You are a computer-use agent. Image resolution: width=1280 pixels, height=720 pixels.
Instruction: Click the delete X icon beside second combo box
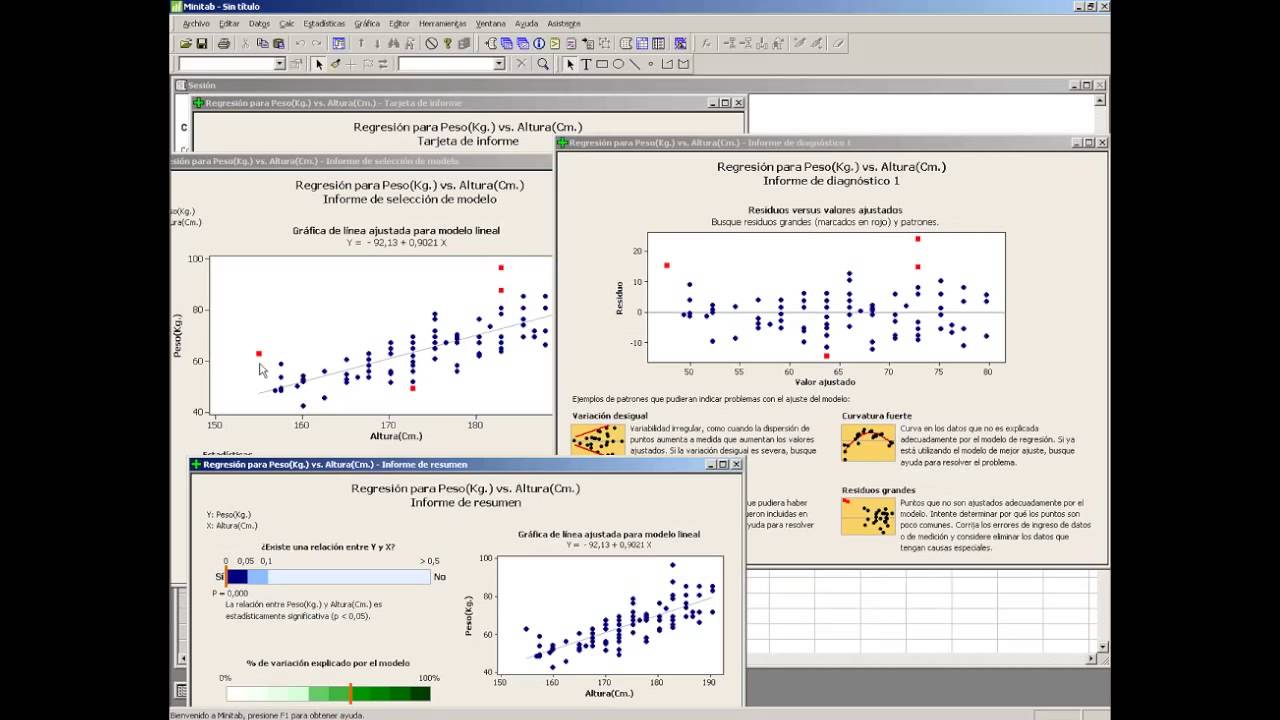tap(521, 64)
